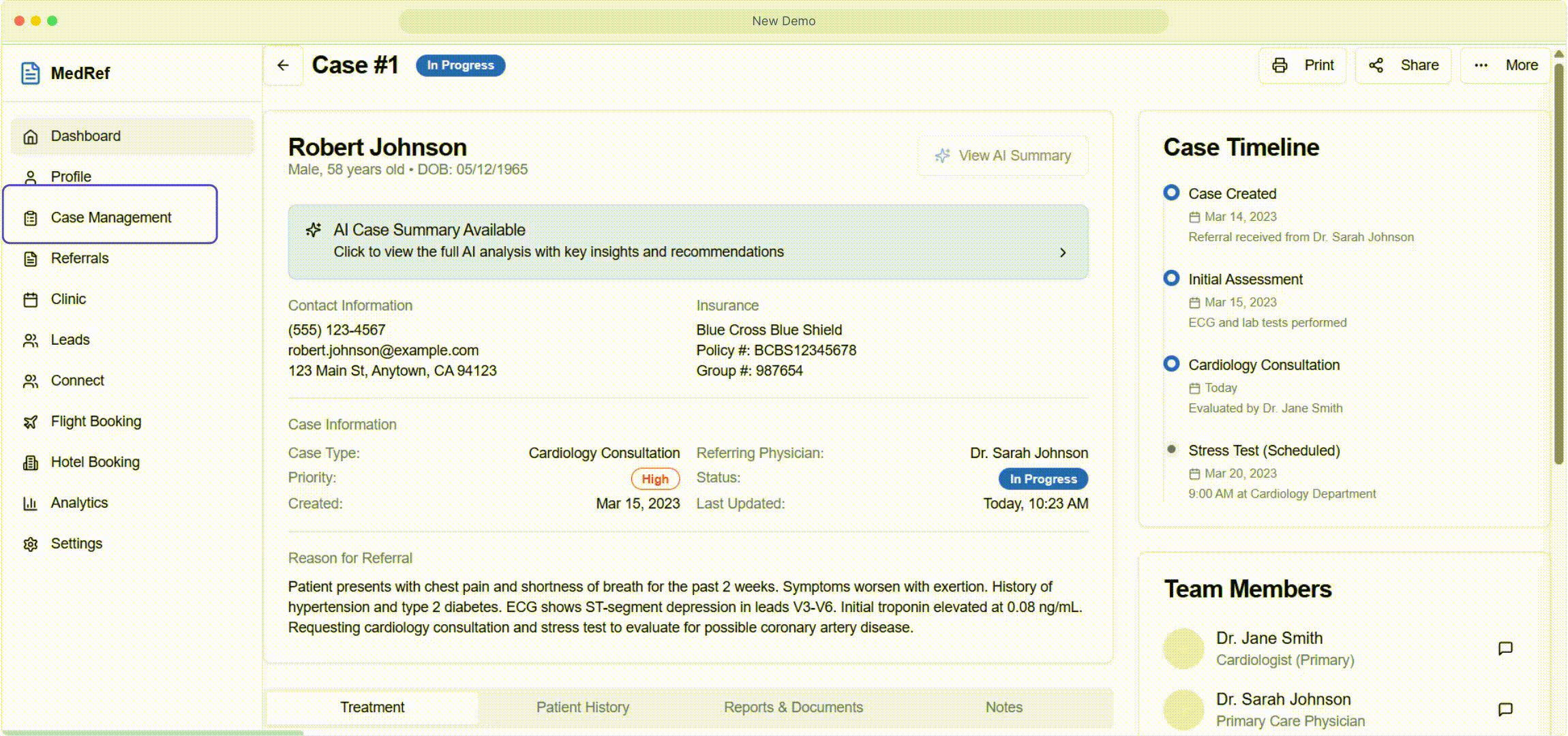1568x736 pixels.
Task: Go back using the arrow button
Action: [282, 65]
